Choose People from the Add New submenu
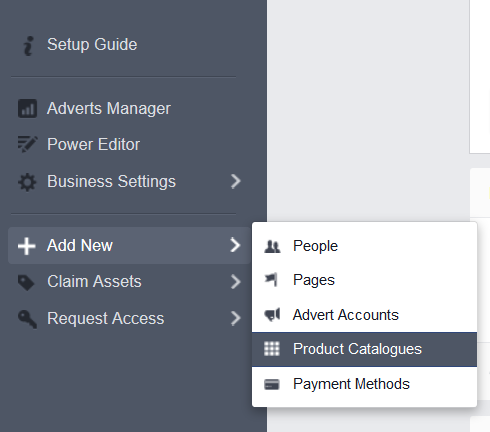The image size is (490, 432). point(364,246)
